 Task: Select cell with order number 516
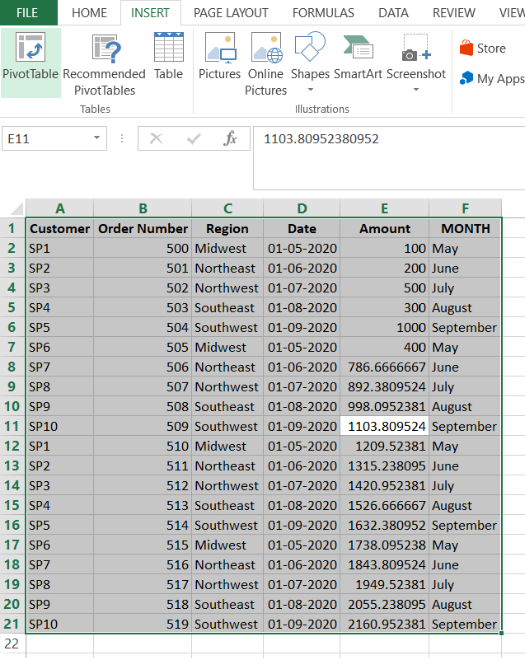[143, 564]
